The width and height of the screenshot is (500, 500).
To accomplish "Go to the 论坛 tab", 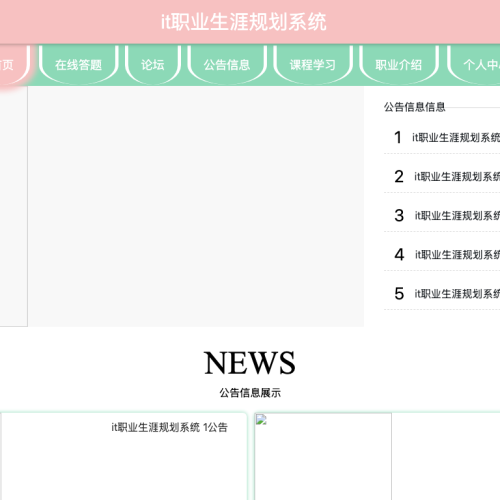I will coord(153,65).
